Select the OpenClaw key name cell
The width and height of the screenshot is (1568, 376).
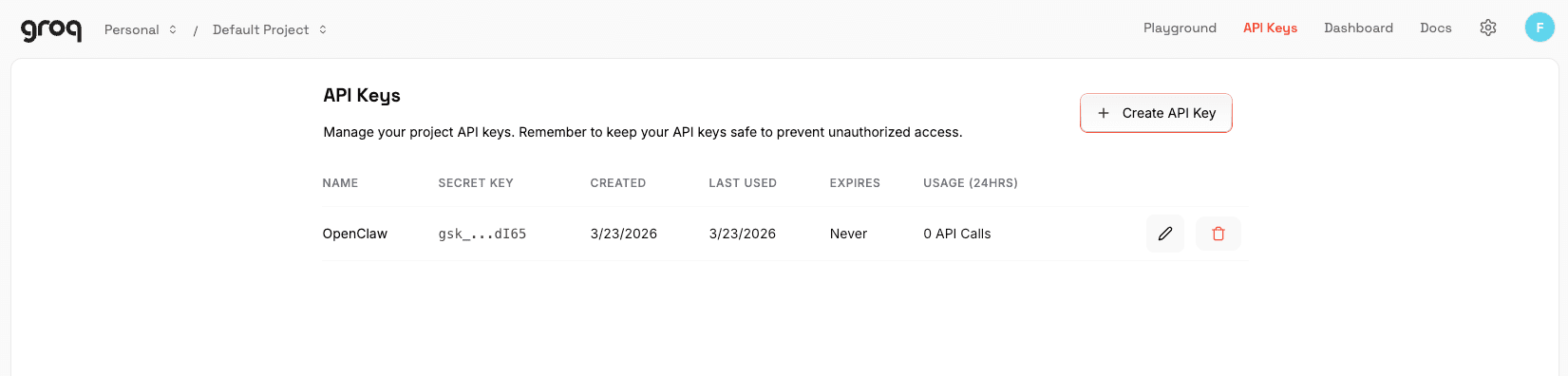(x=355, y=234)
